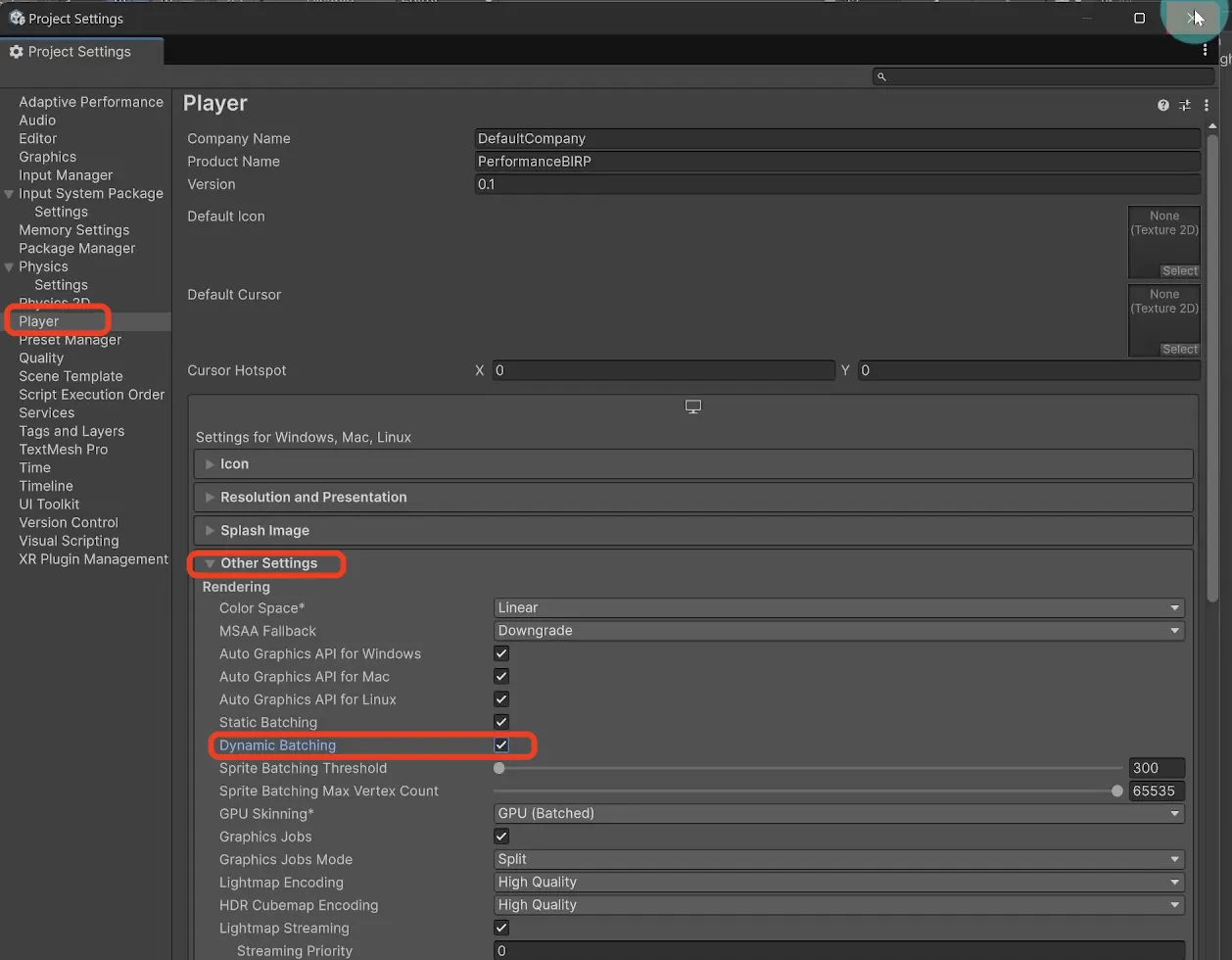Click the Sprite Batching Threshold slider handle
Viewport: 1232px width, 960px height.
(x=499, y=769)
